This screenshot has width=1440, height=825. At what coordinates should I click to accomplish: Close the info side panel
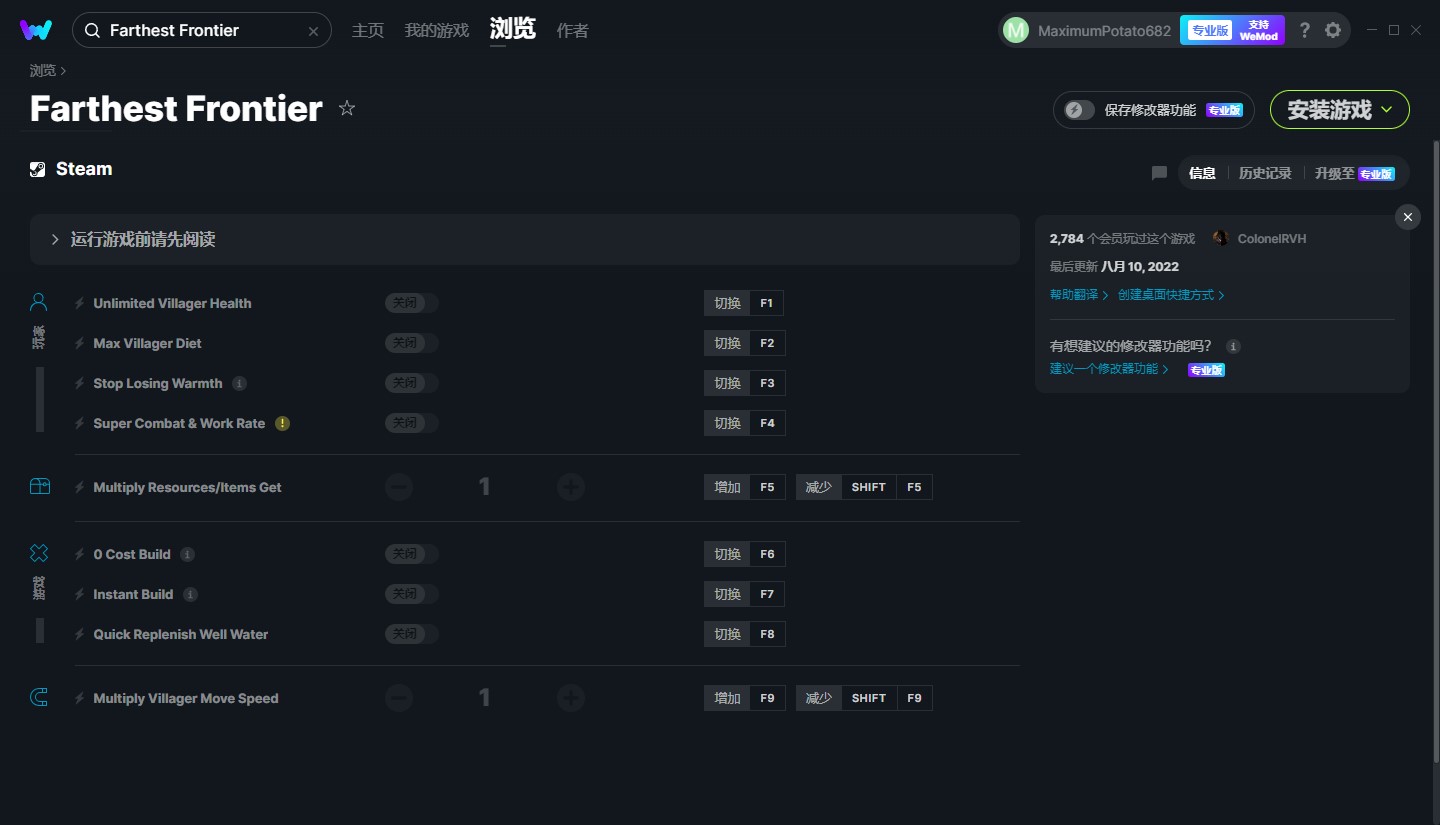tap(1408, 217)
